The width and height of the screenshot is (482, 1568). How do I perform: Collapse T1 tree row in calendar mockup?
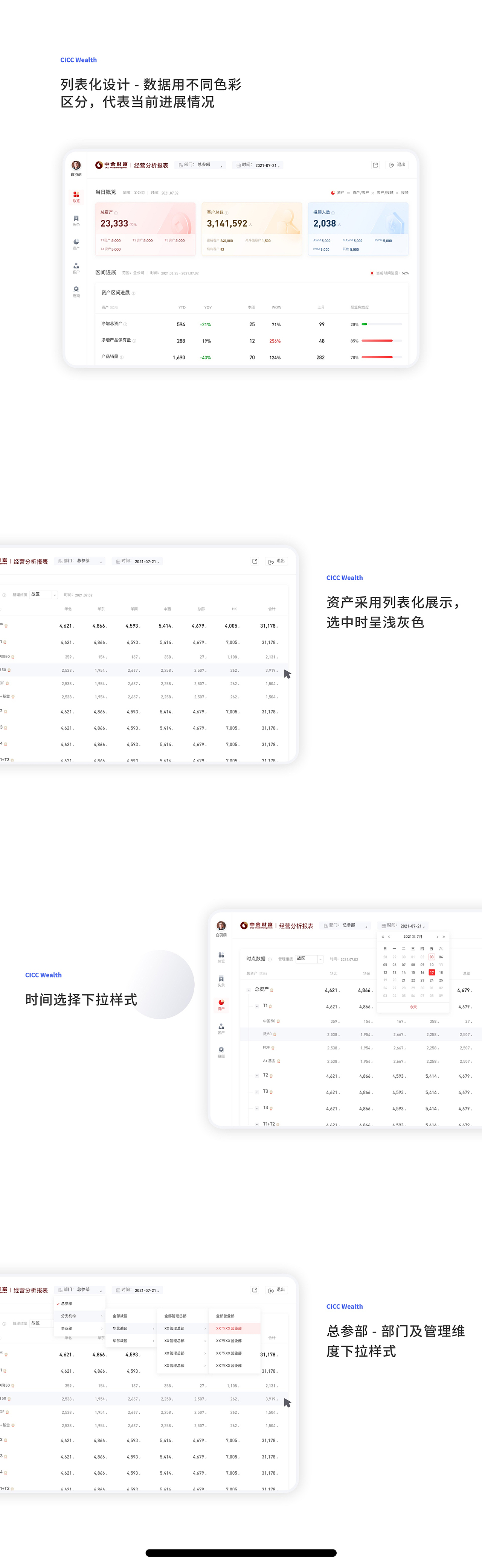coord(257,1006)
